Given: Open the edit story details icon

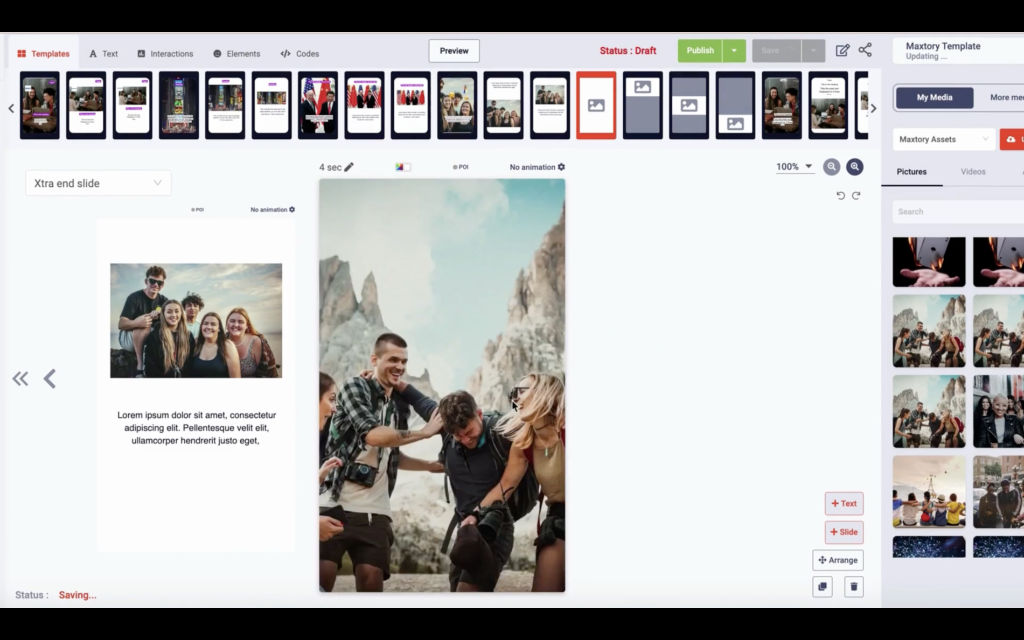Looking at the screenshot, I should tap(842, 50).
